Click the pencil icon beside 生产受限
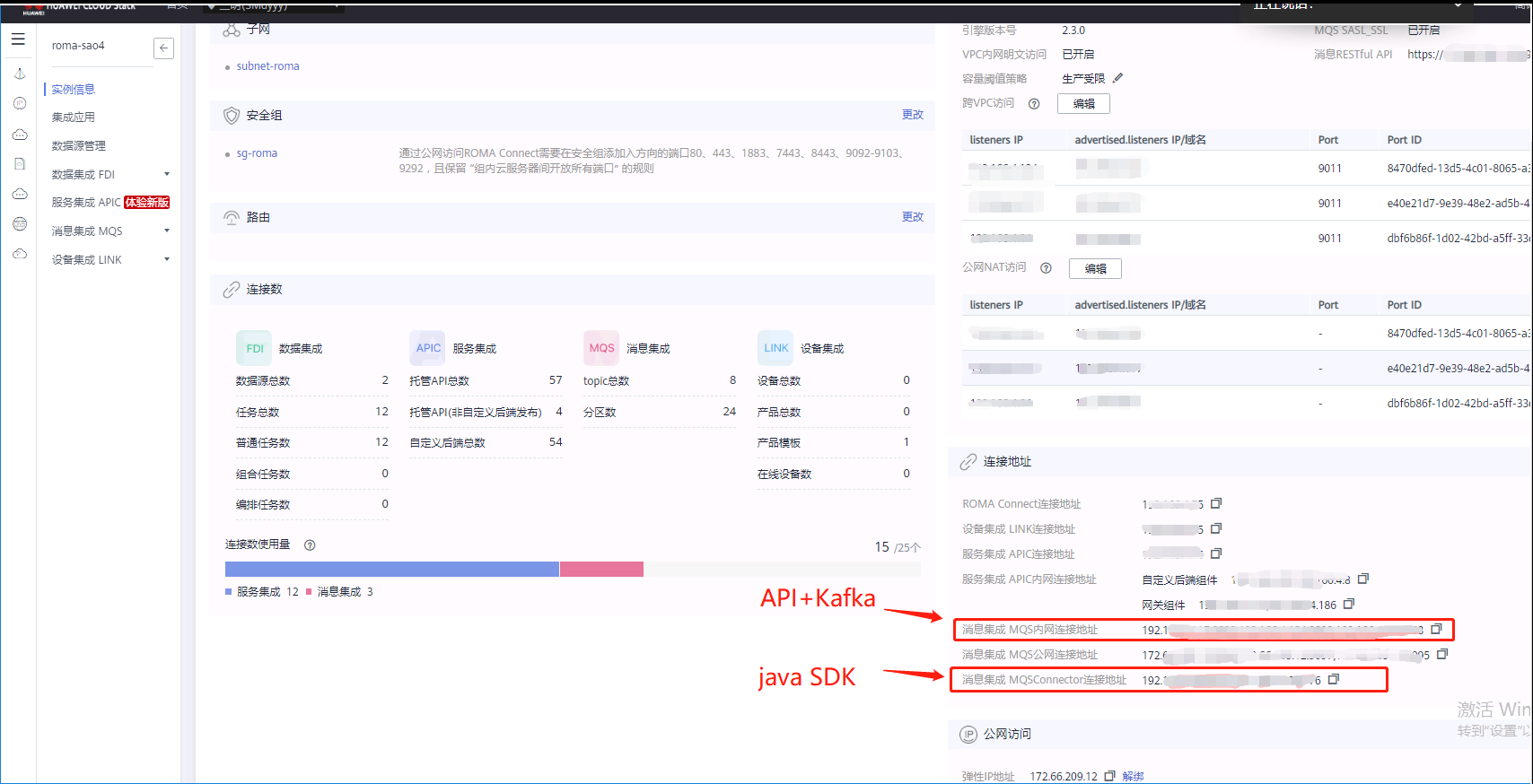Screen dimensions: 1533x784 click(x=1117, y=78)
